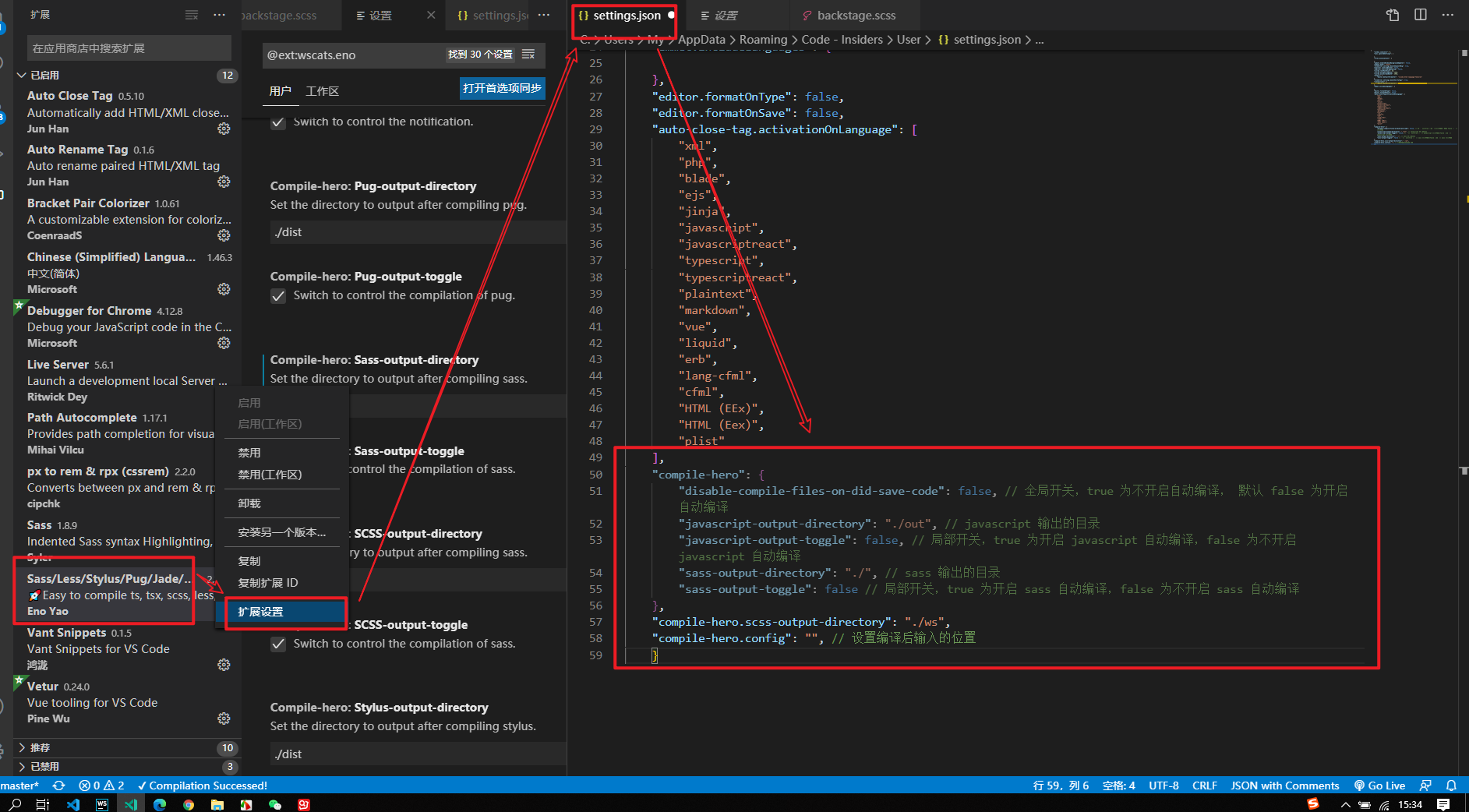Uncheck 'Switch to control the compilation of sass'
This screenshot has width=1469, height=812.
(x=278, y=644)
